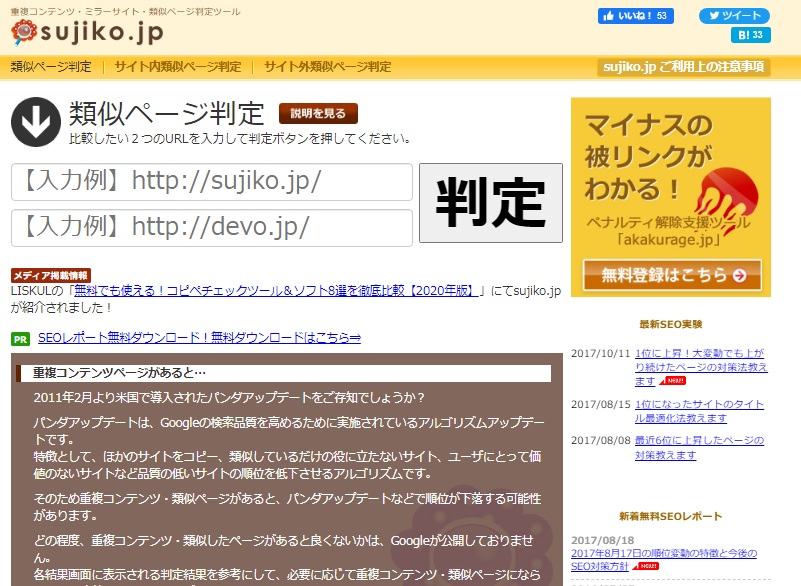Open the 最近6位に上昇したページの対策 link
Viewport: 801px width, 586px height.
[699, 448]
